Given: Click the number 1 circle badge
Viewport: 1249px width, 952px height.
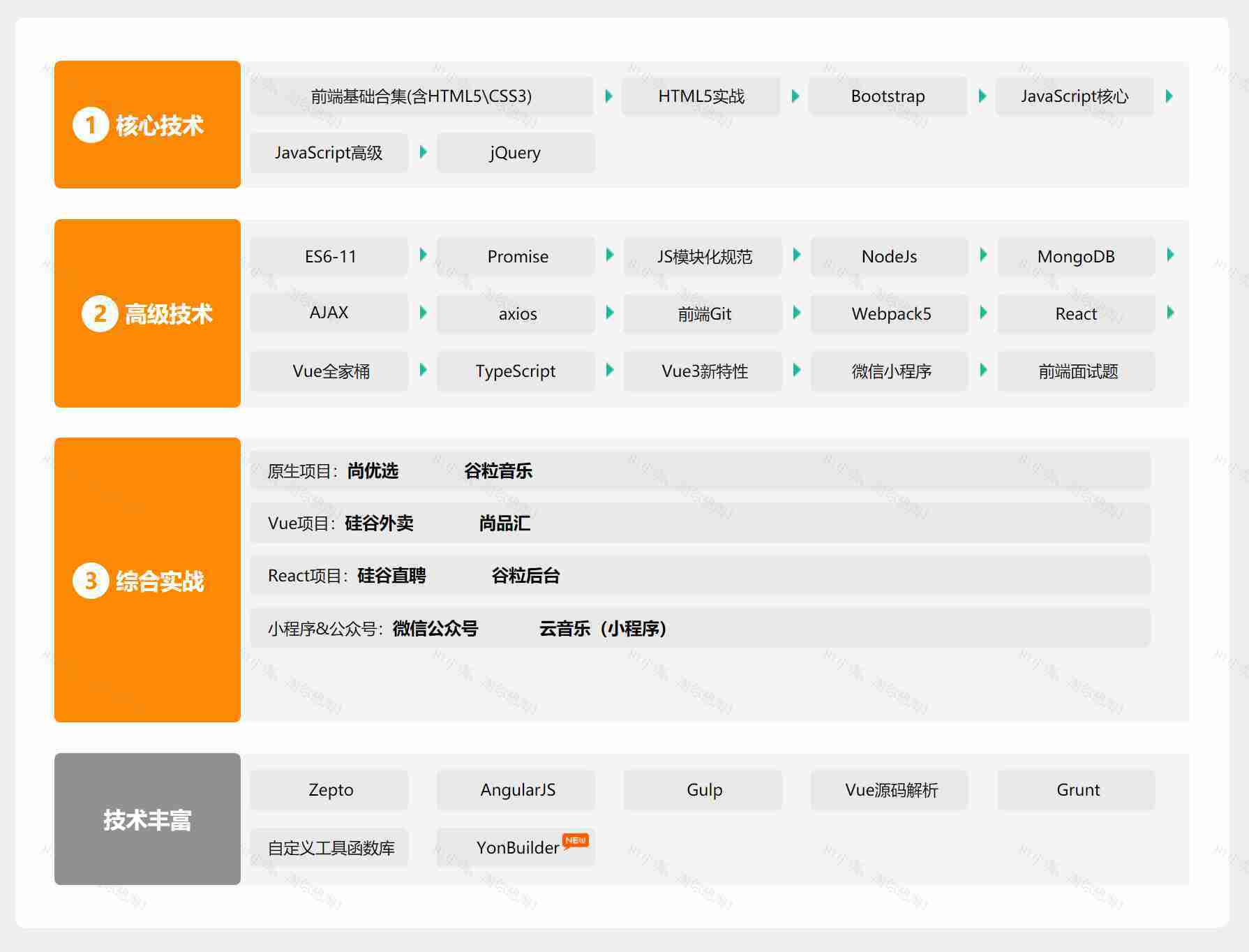Looking at the screenshot, I should pyautogui.click(x=91, y=125).
